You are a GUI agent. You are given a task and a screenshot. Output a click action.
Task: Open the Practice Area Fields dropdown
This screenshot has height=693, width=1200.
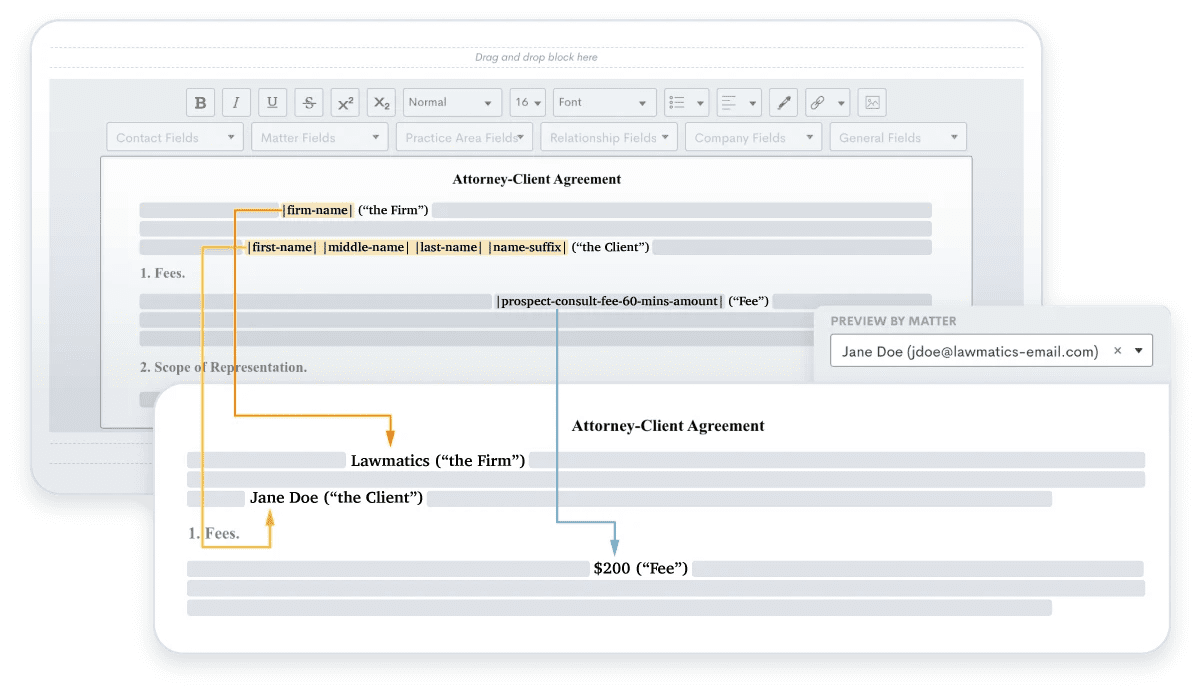tap(464, 137)
